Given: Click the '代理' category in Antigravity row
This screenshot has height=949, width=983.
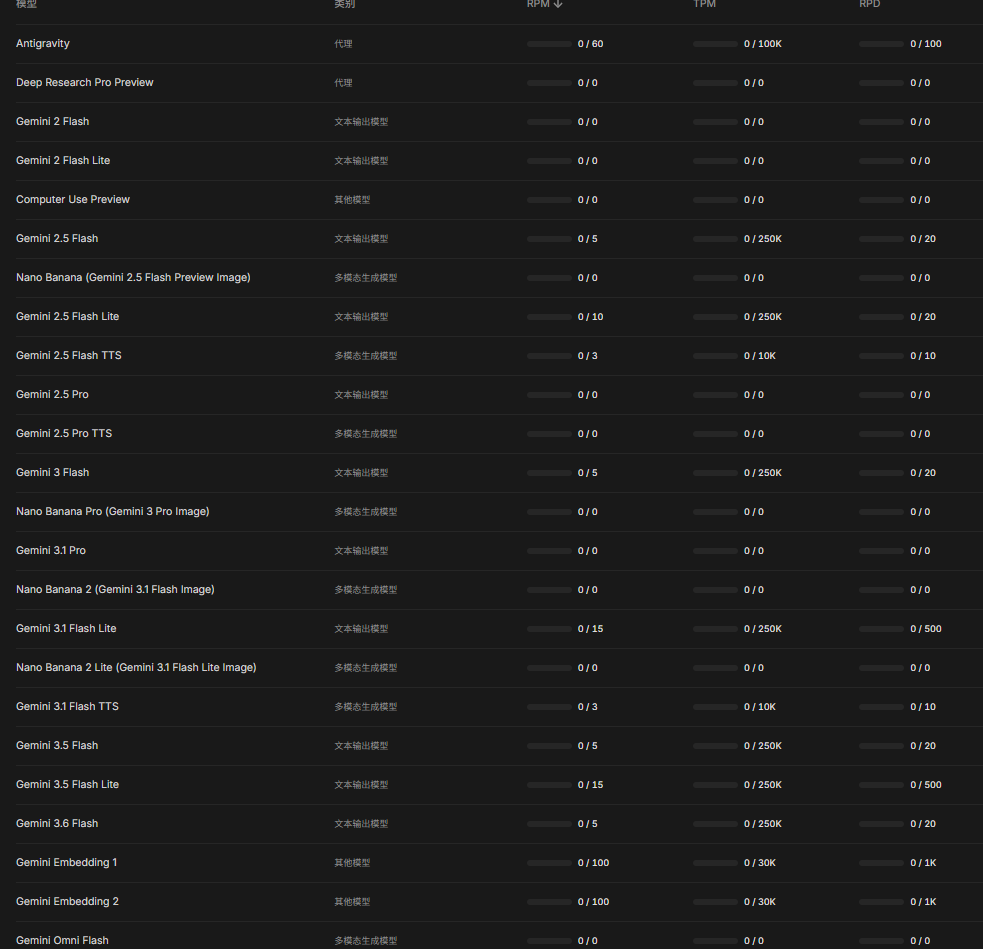Looking at the screenshot, I should tap(343, 44).
